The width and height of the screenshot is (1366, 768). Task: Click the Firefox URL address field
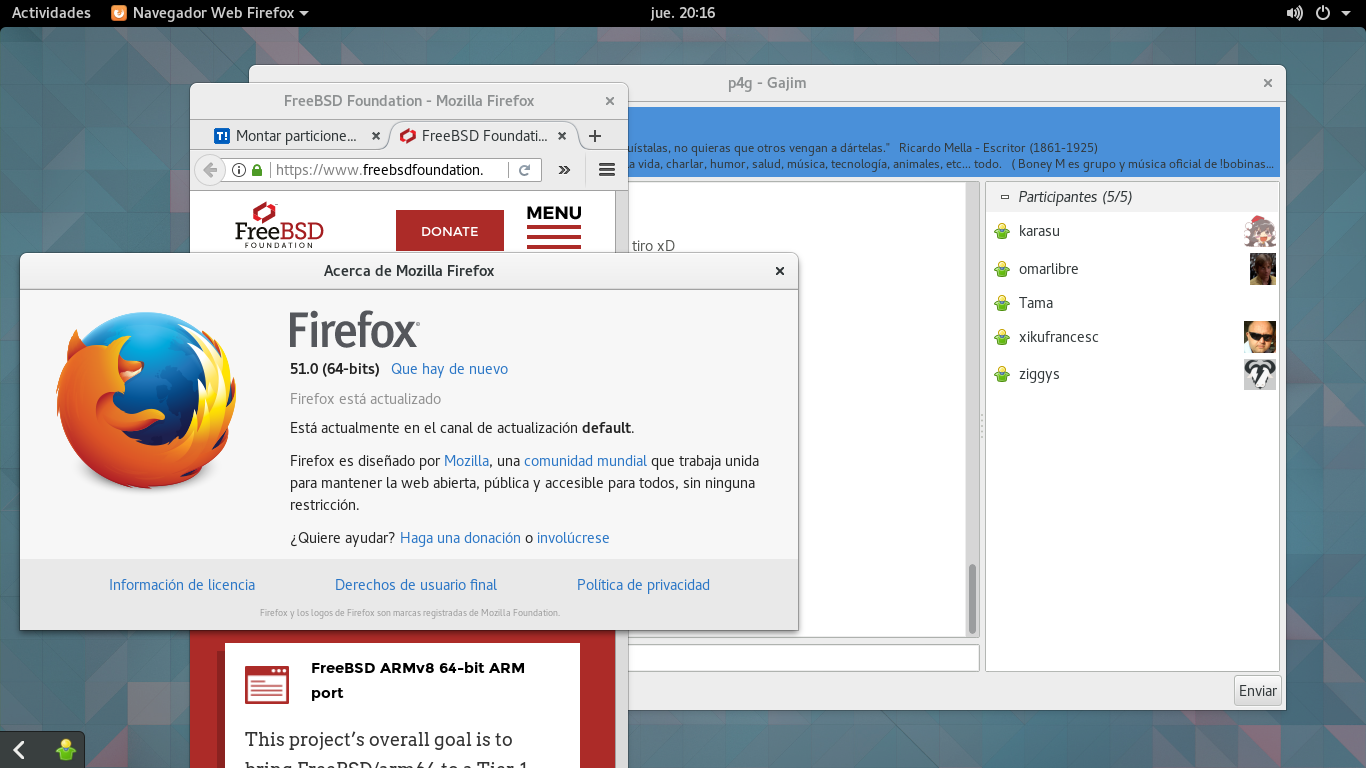coord(390,170)
